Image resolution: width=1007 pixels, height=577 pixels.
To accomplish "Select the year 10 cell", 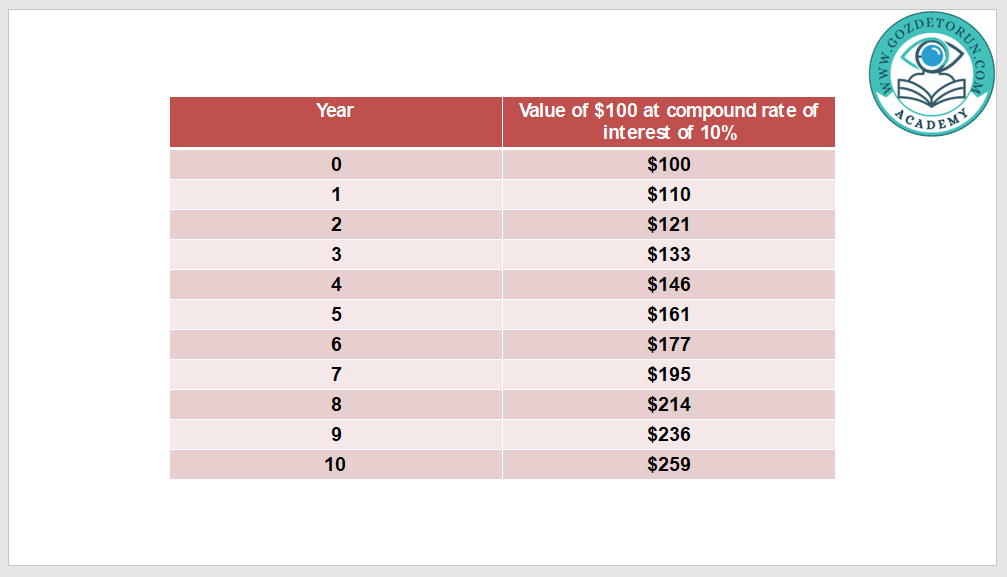I will pyautogui.click(x=335, y=464).
